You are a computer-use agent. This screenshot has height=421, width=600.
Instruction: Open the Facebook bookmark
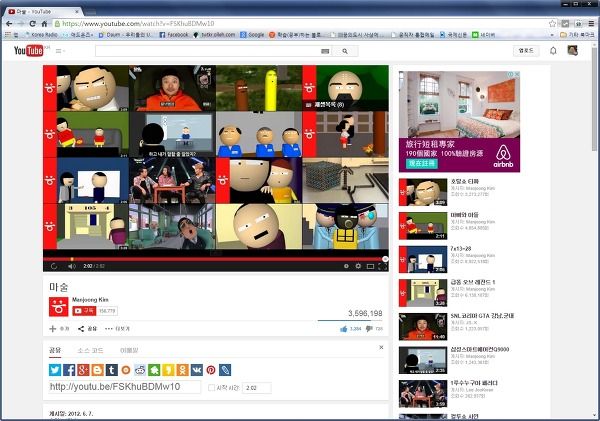pyautogui.click(x=174, y=35)
